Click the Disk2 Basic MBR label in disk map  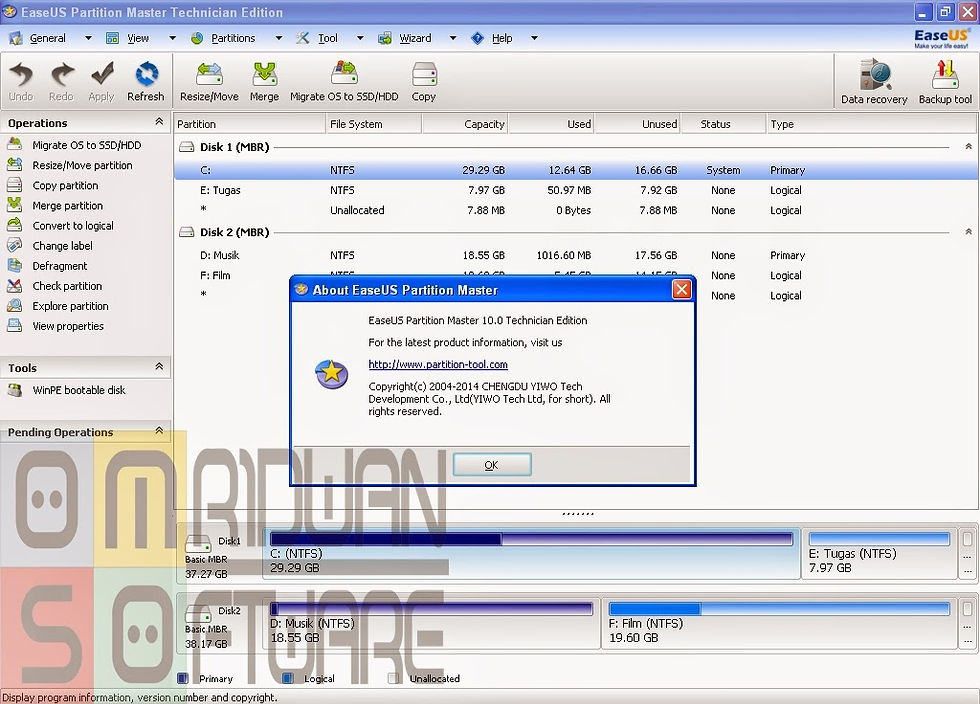[x=212, y=626]
